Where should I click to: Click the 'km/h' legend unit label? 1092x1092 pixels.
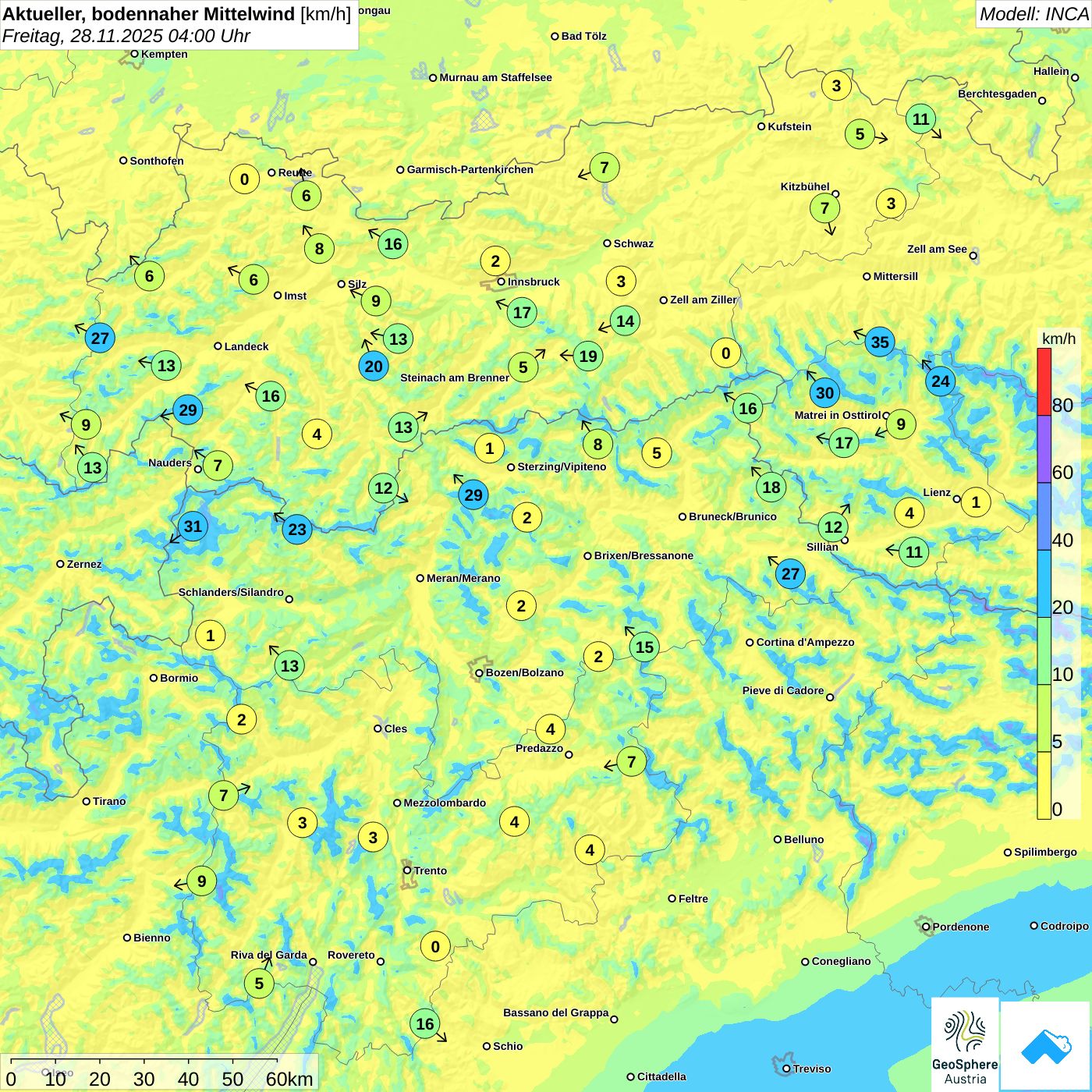(x=1058, y=338)
